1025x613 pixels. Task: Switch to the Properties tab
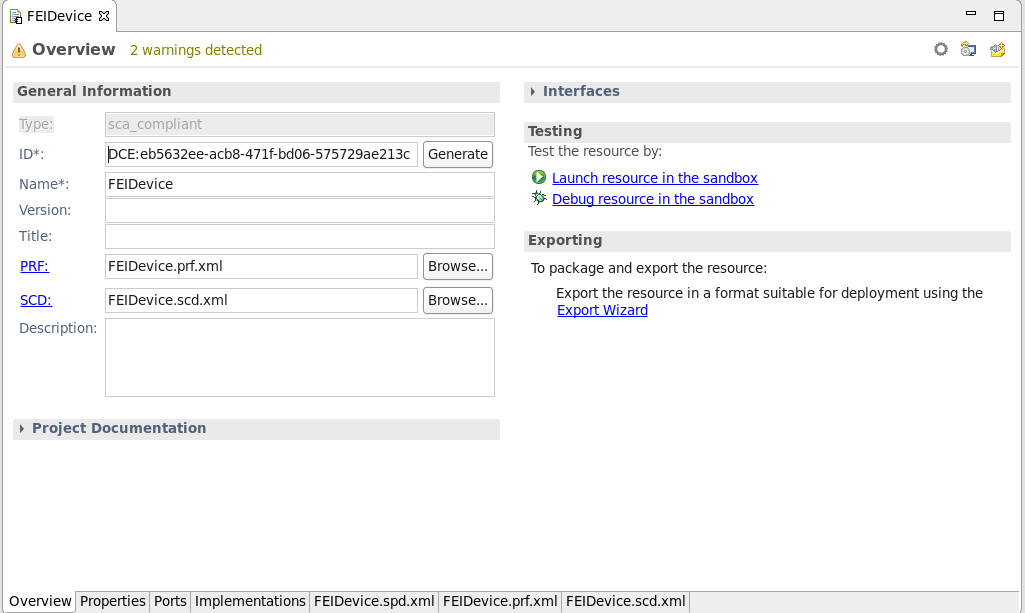point(113,601)
